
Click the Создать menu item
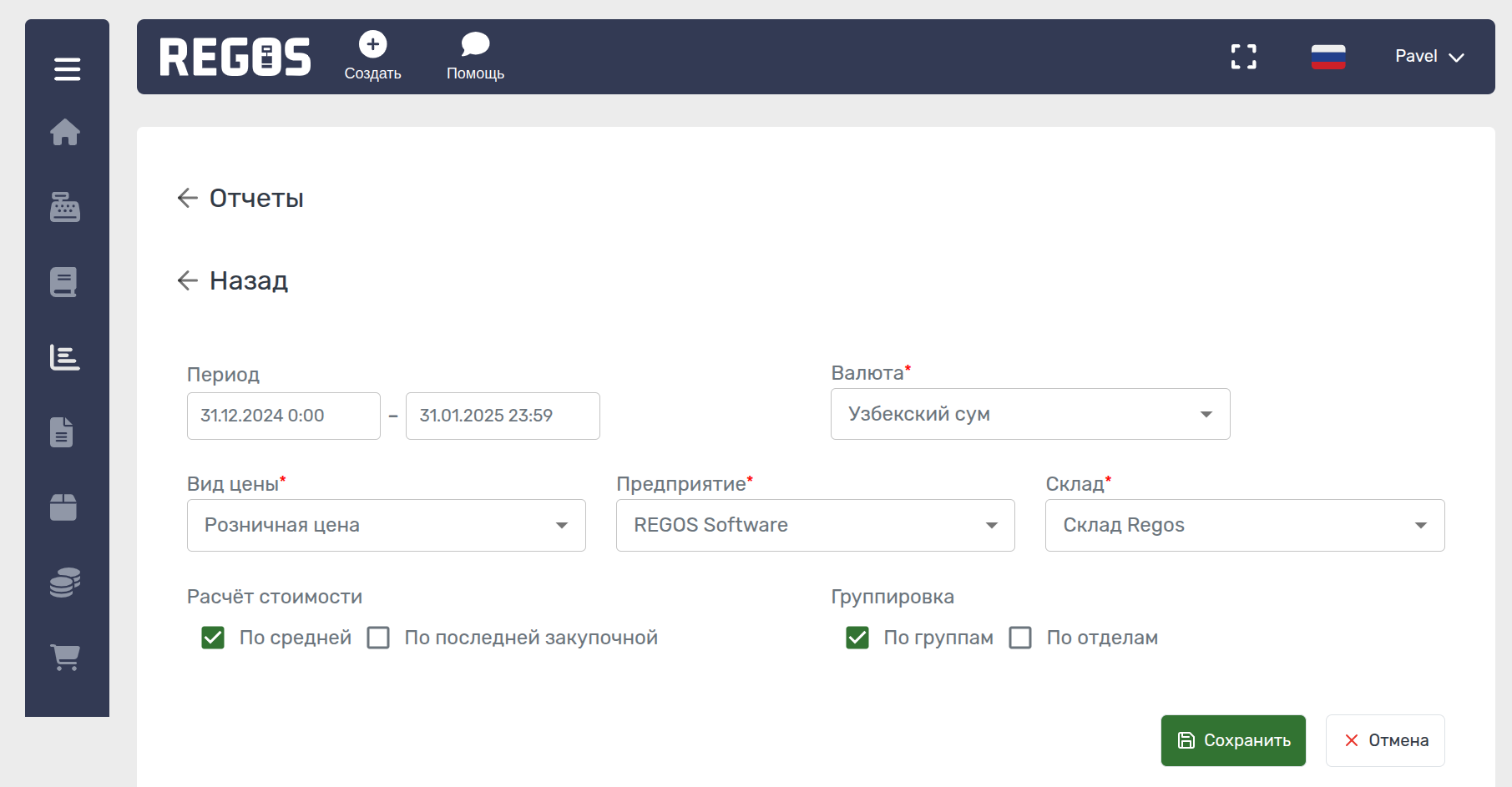372,57
